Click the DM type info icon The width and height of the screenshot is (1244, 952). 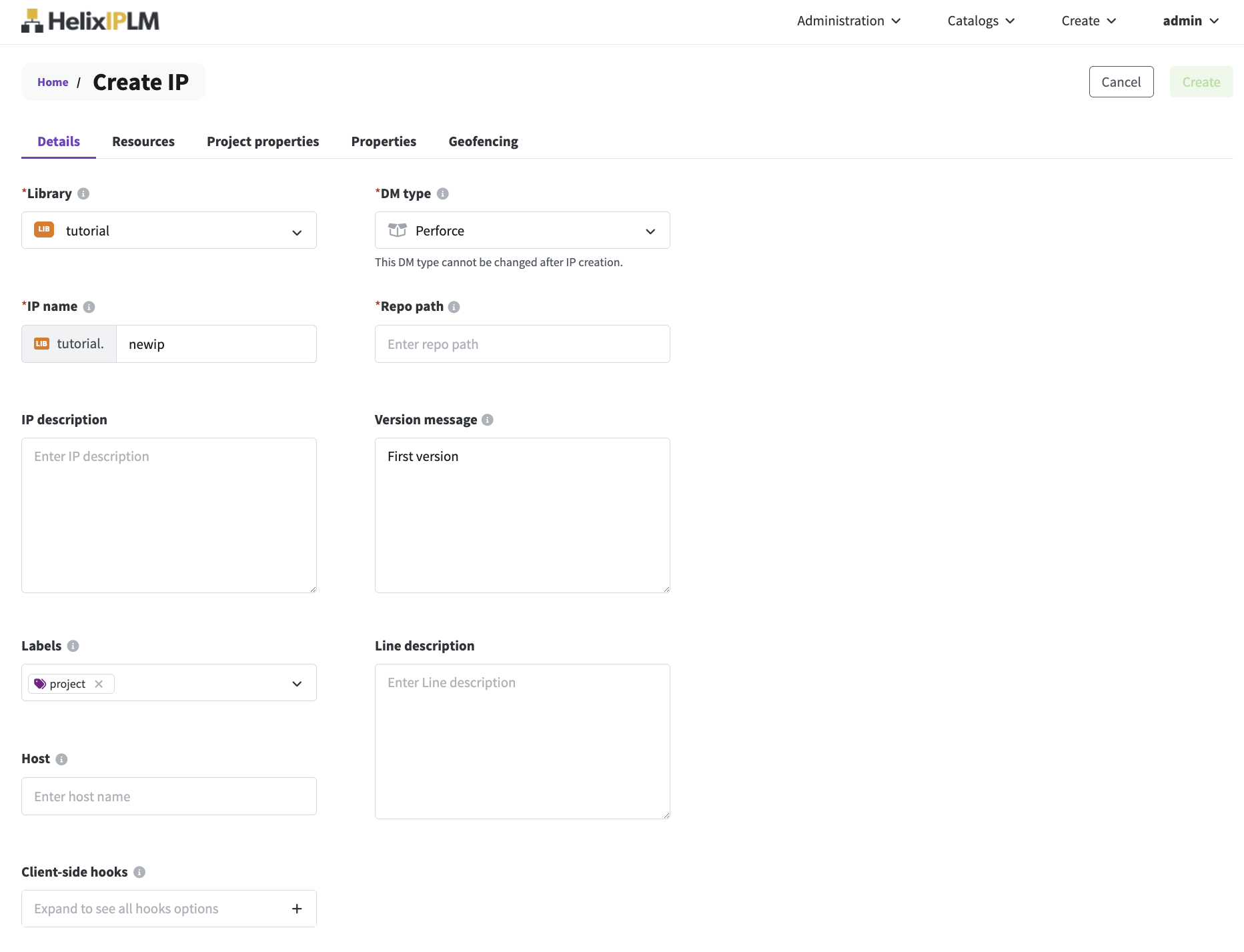click(443, 193)
